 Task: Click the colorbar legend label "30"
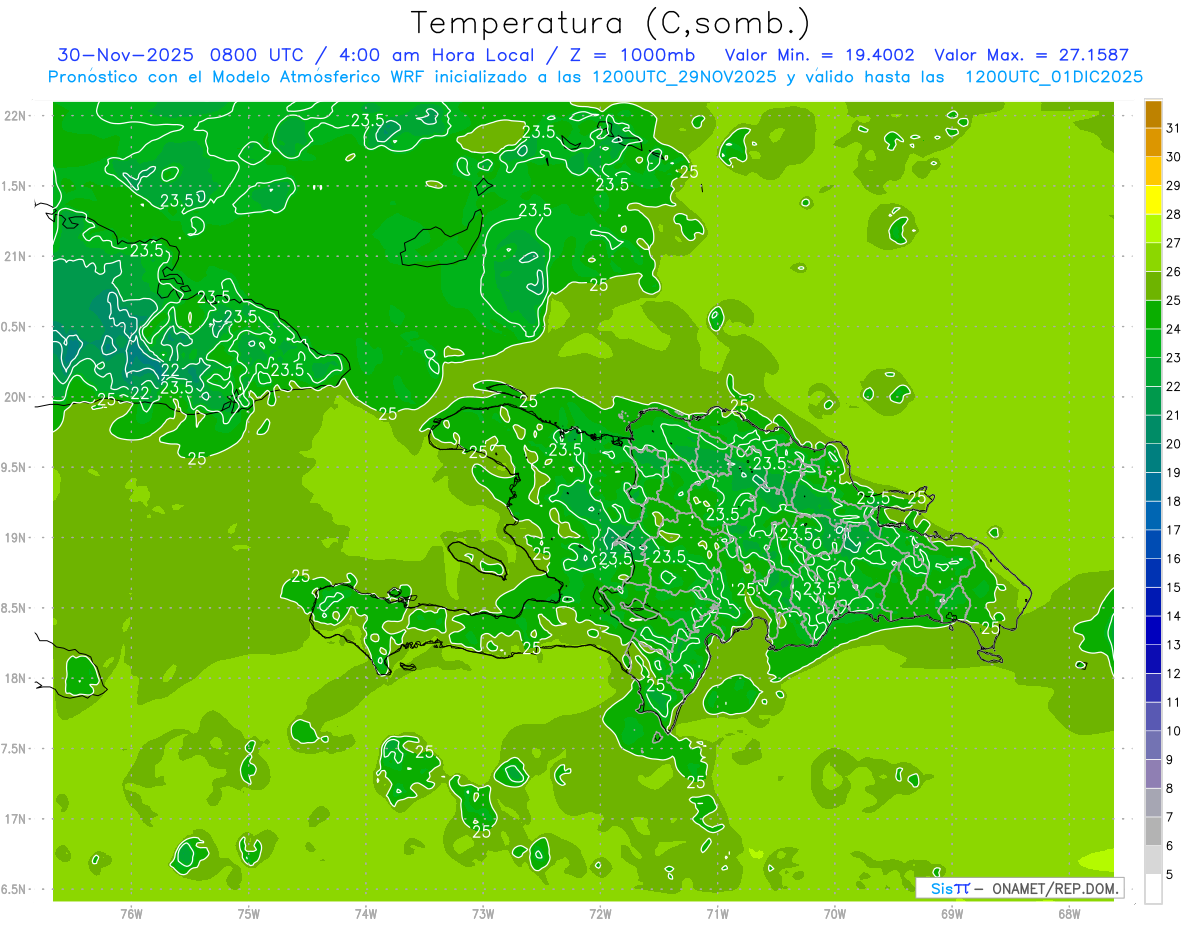coord(1173,157)
